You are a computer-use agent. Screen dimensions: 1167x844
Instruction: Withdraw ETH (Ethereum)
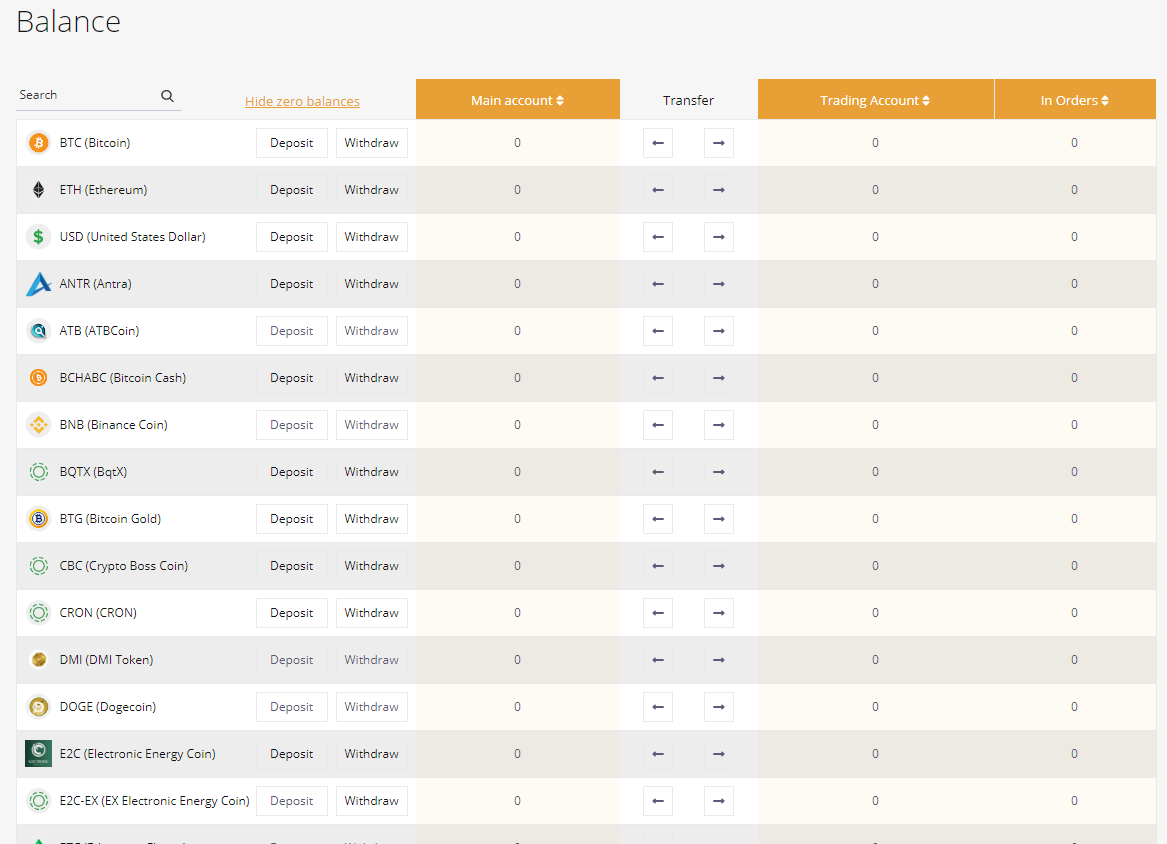pyautogui.click(x=371, y=190)
